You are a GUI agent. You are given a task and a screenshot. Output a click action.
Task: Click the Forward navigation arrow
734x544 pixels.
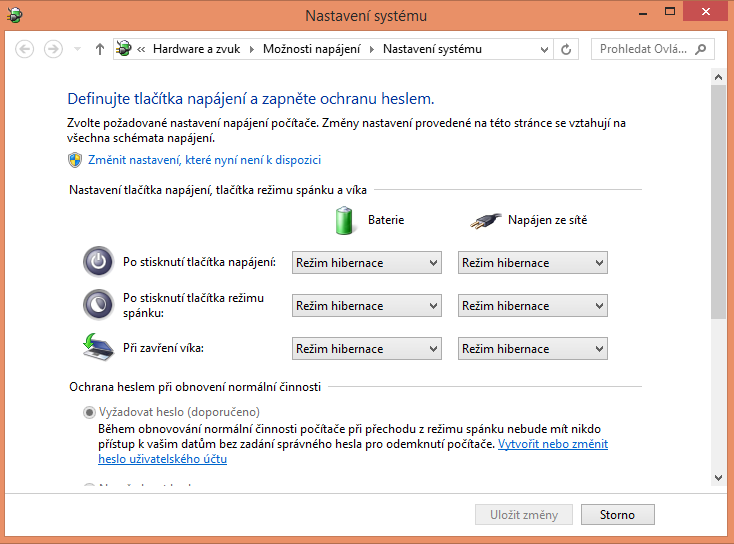[53, 49]
